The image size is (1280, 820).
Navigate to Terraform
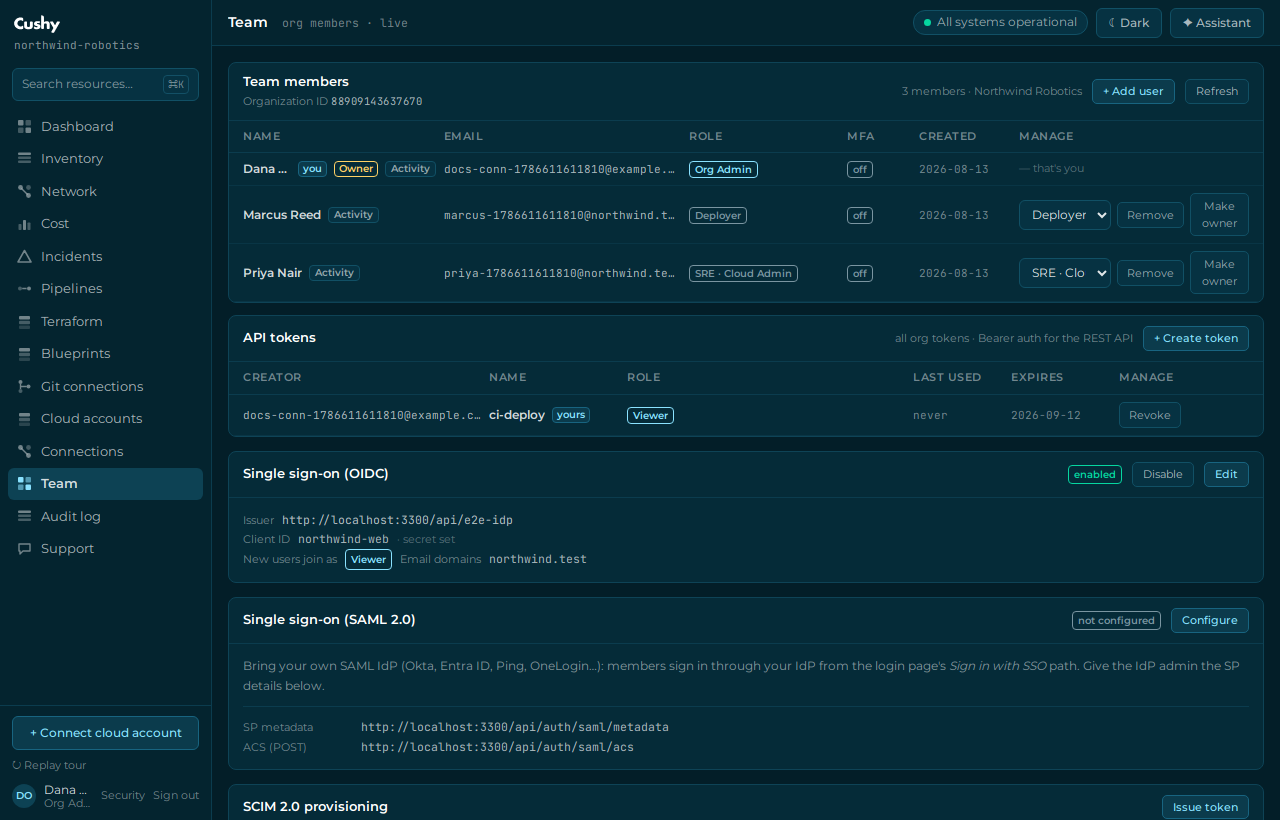pyautogui.click(x=105, y=321)
